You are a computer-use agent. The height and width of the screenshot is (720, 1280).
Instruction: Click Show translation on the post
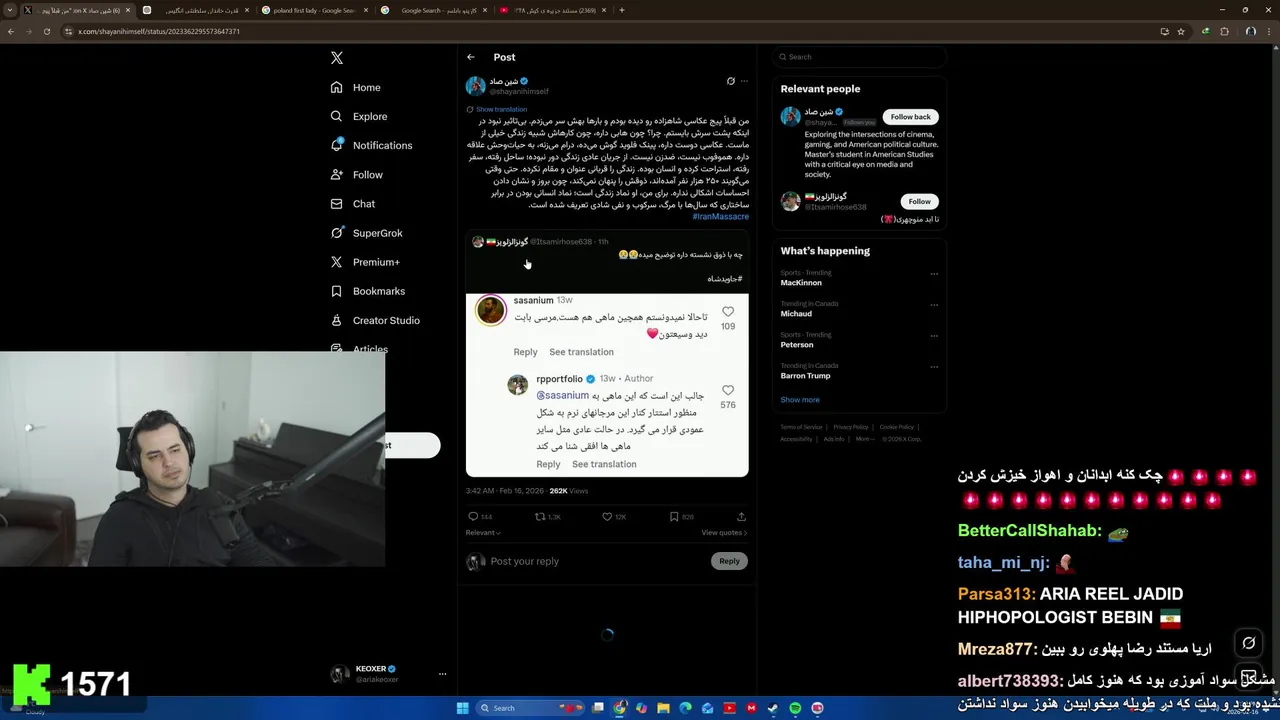[501, 109]
